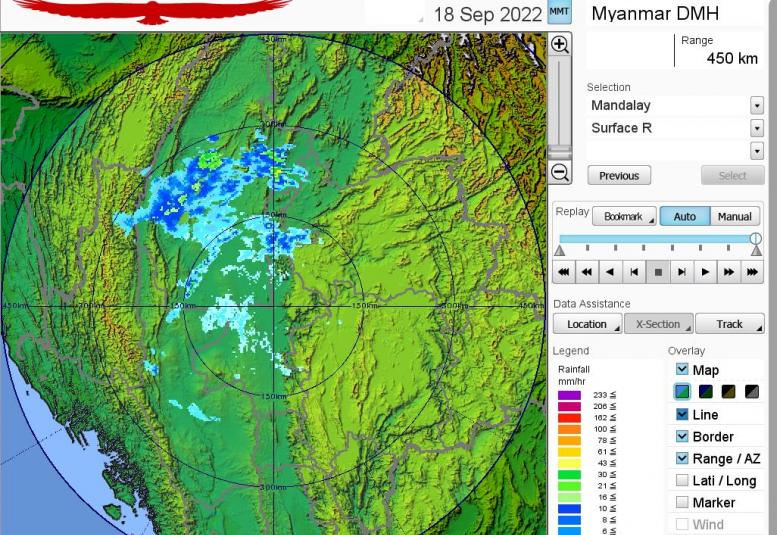
Task: Uncheck the Map overlay checkbox
Action: coord(682,370)
